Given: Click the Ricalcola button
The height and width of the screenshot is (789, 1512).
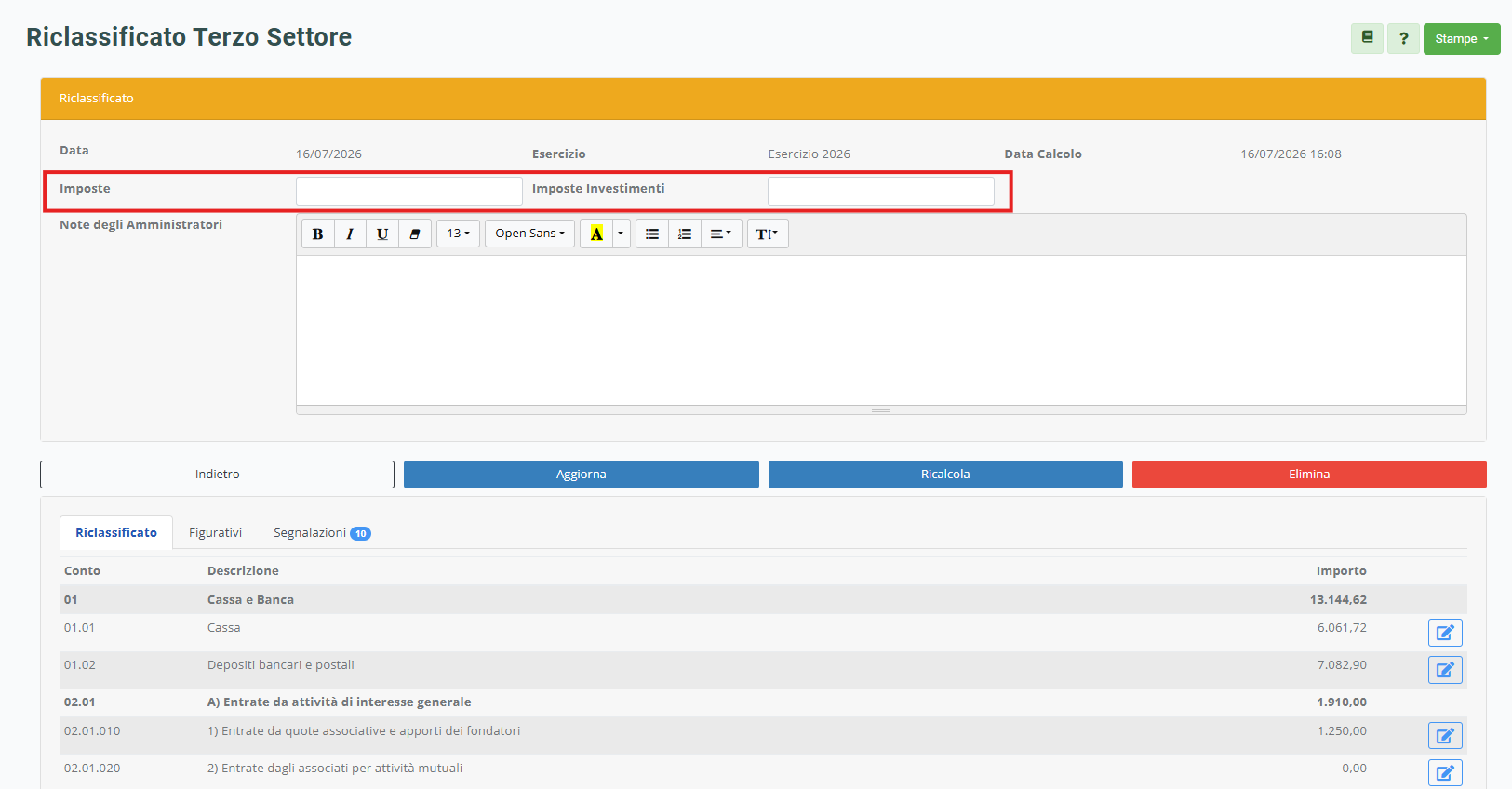Looking at the screenshot, I should pos(945,475).
